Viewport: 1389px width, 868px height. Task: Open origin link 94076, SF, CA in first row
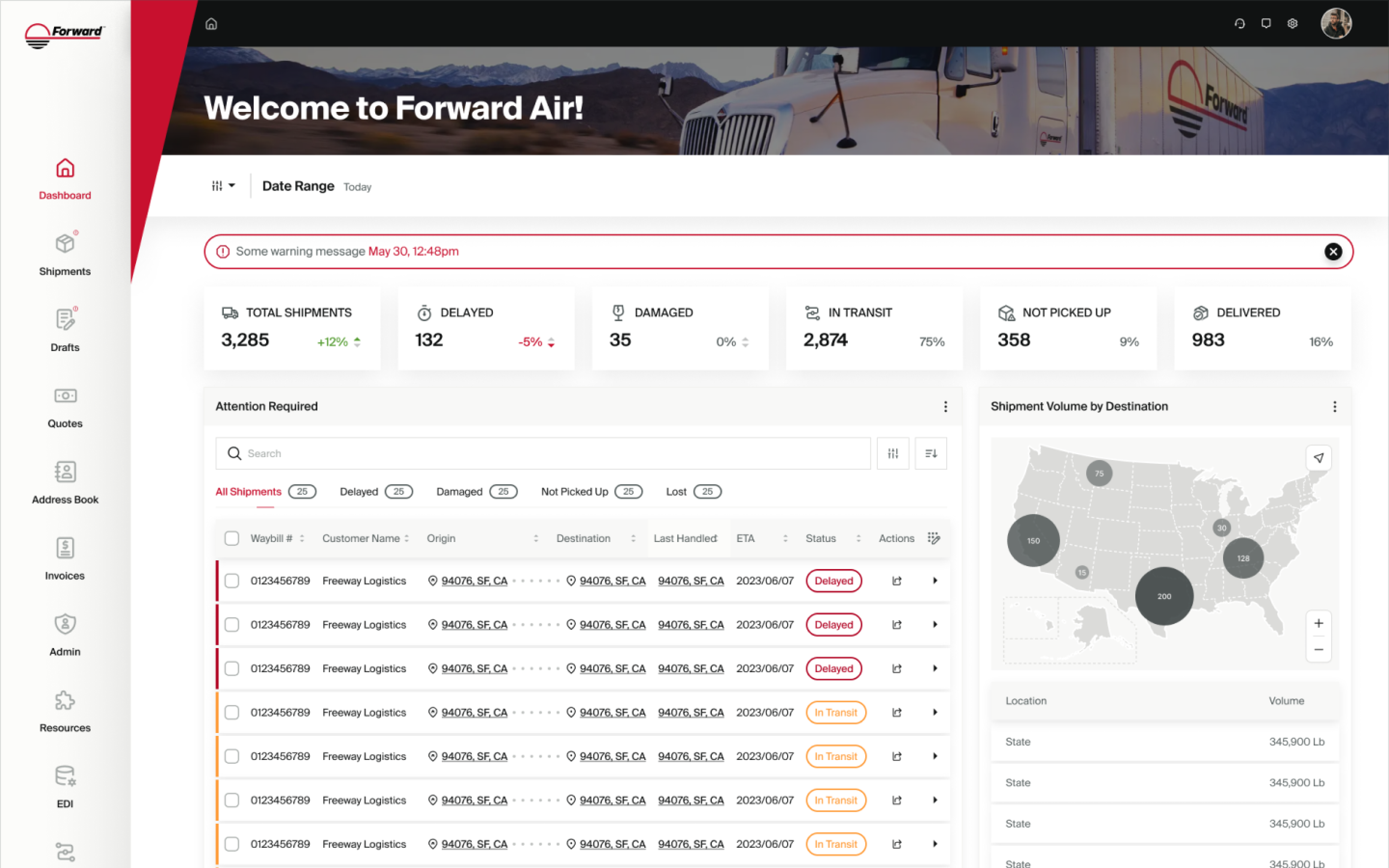click(x=474, y=581)
